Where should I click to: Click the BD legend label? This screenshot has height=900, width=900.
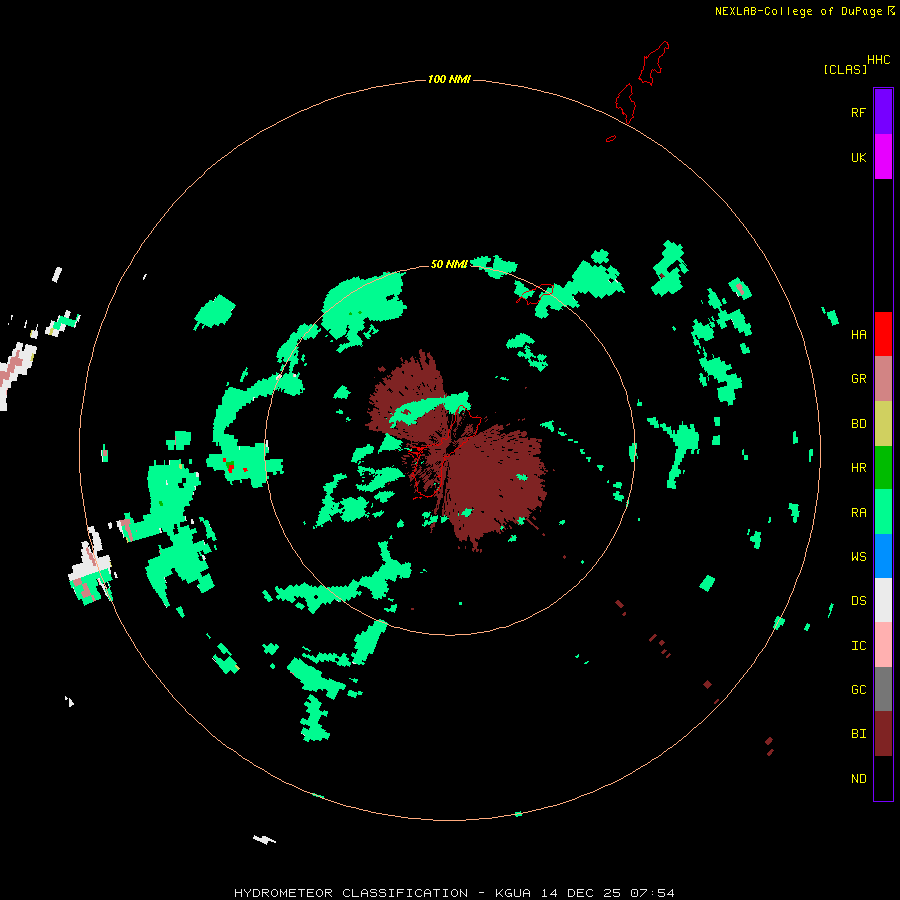[858, 424]
